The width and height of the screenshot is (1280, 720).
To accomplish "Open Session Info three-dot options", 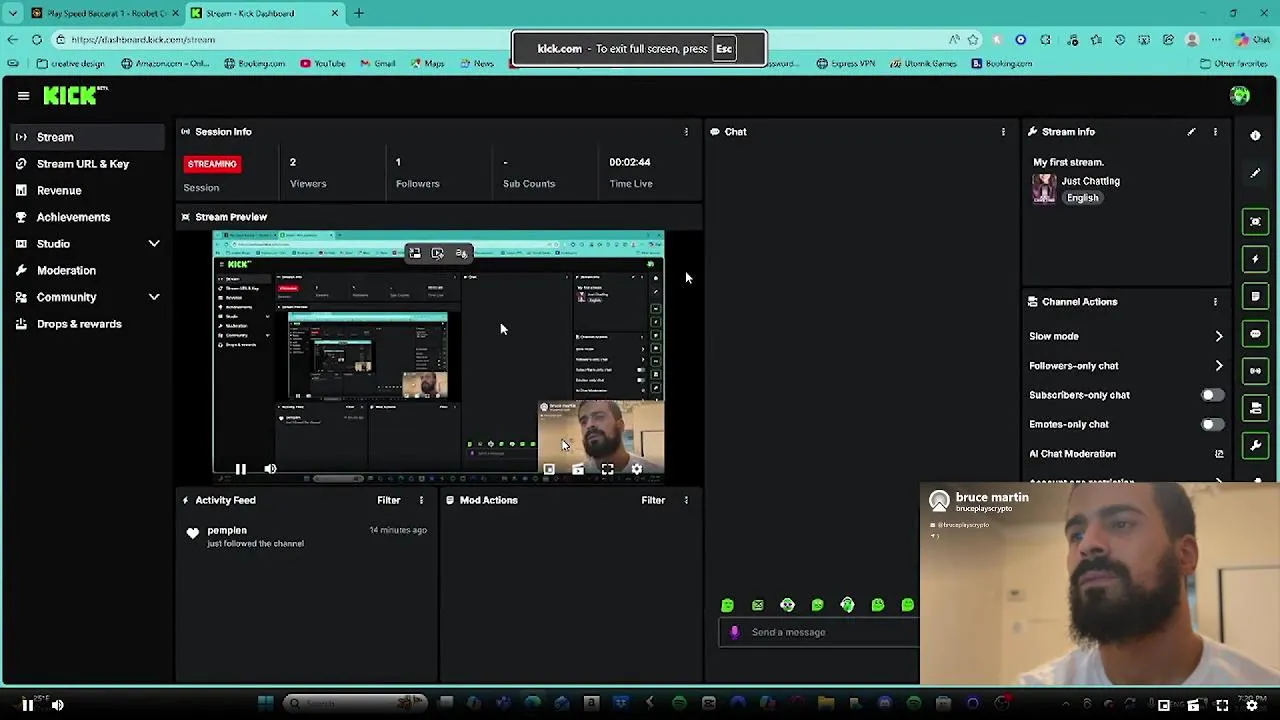I will (686, 132).
